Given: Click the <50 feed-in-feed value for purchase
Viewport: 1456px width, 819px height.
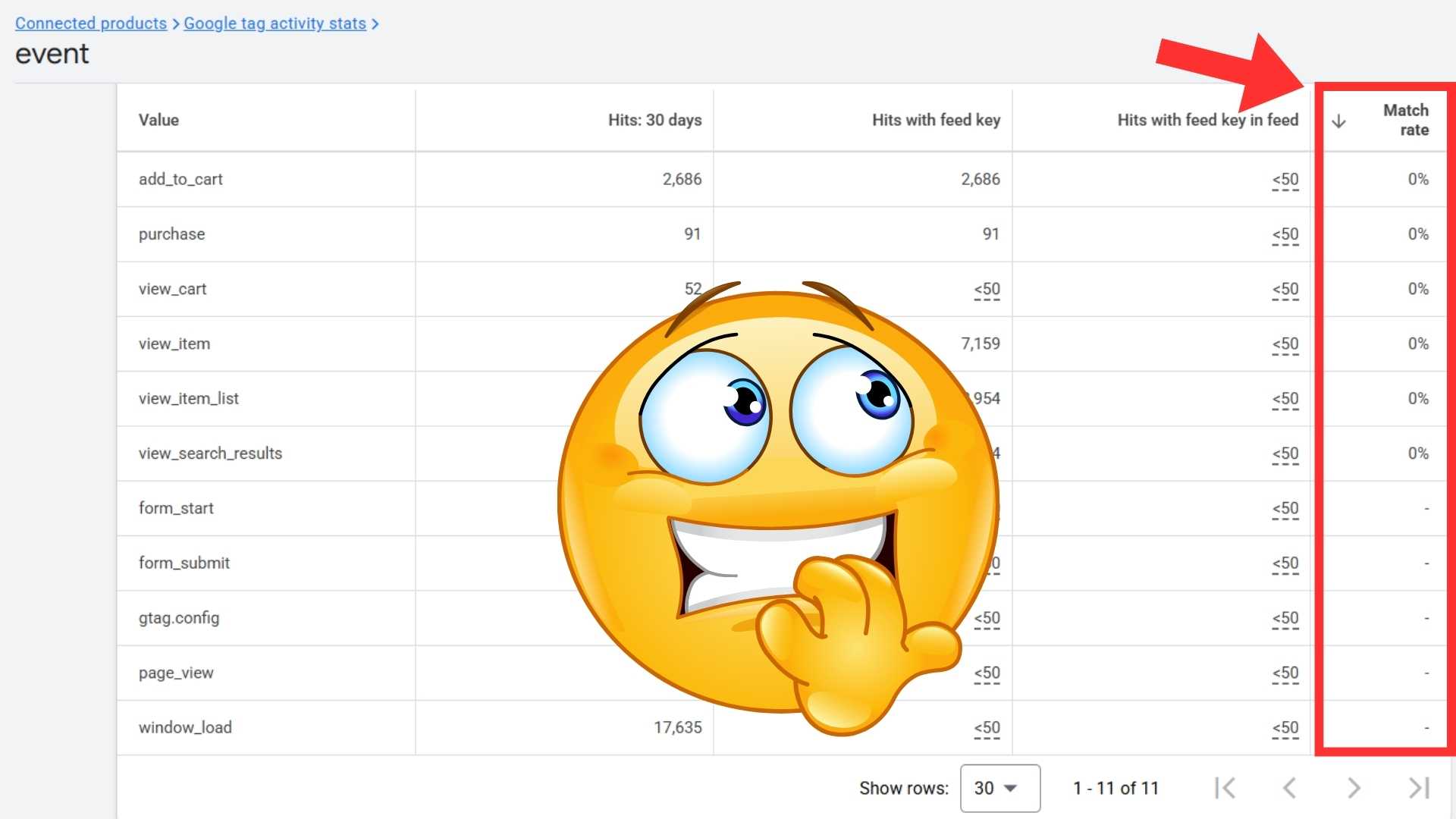Looking at the screenshot, I should 1285,234.
